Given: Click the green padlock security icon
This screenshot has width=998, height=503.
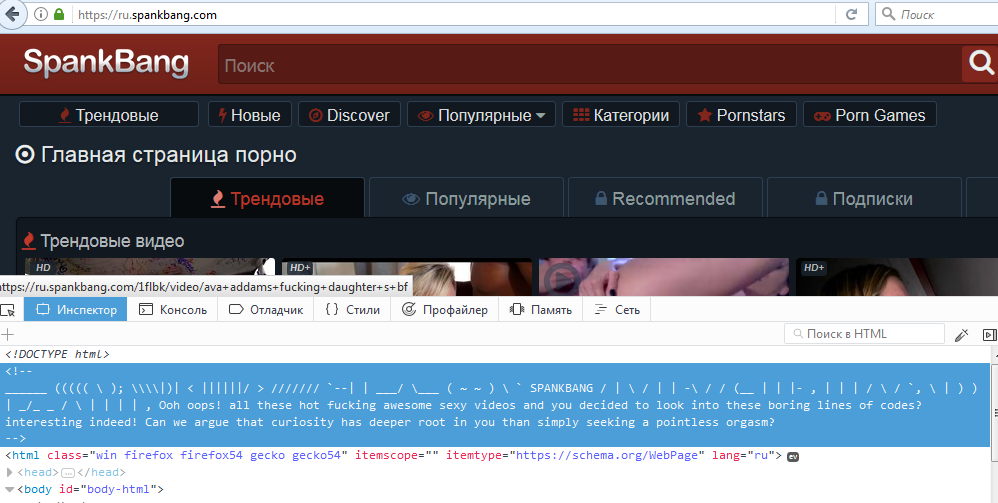Looking at the screenshot, I should [59, 14].
